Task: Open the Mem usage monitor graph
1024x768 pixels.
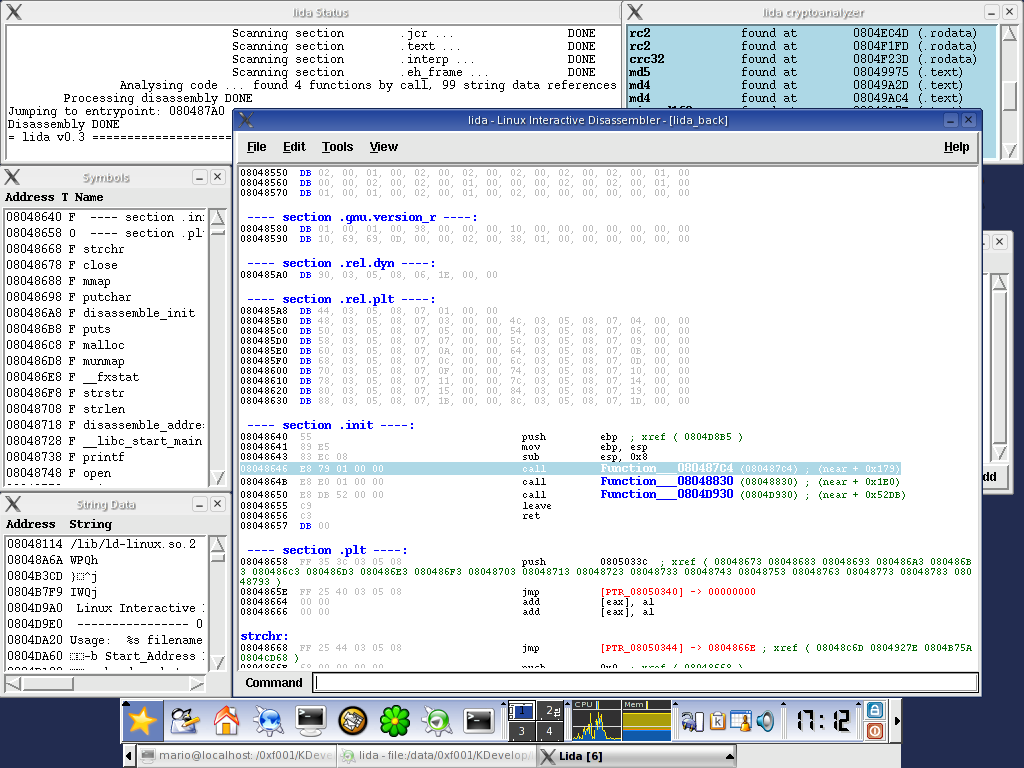Action: [647, 720]
